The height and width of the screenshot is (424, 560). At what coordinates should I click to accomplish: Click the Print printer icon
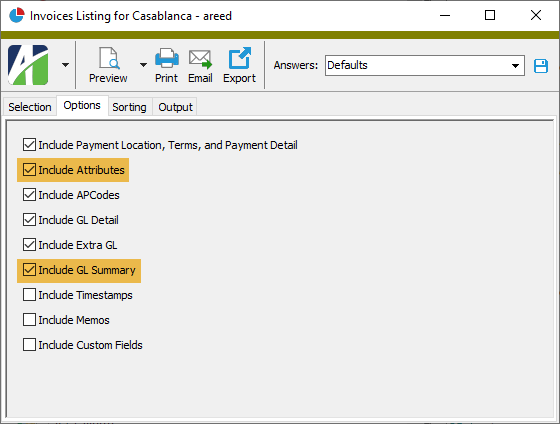167,58
